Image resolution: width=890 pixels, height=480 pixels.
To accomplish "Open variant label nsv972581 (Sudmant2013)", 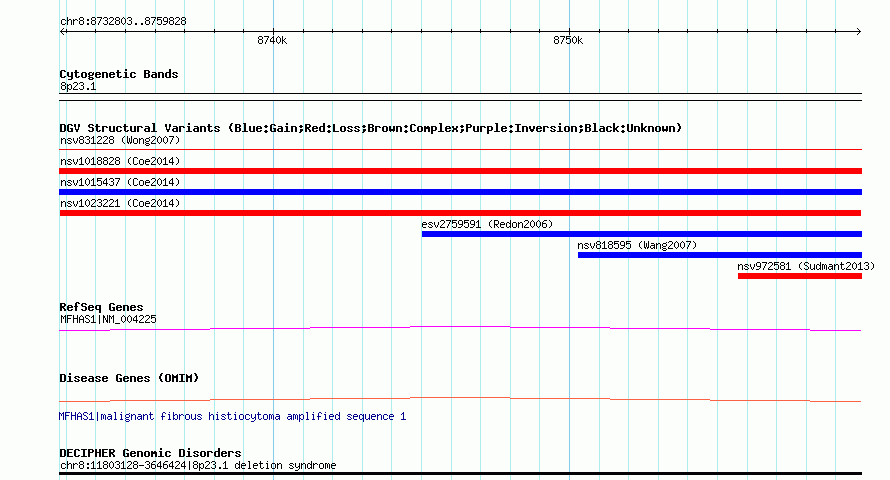I will pos(806,266).
